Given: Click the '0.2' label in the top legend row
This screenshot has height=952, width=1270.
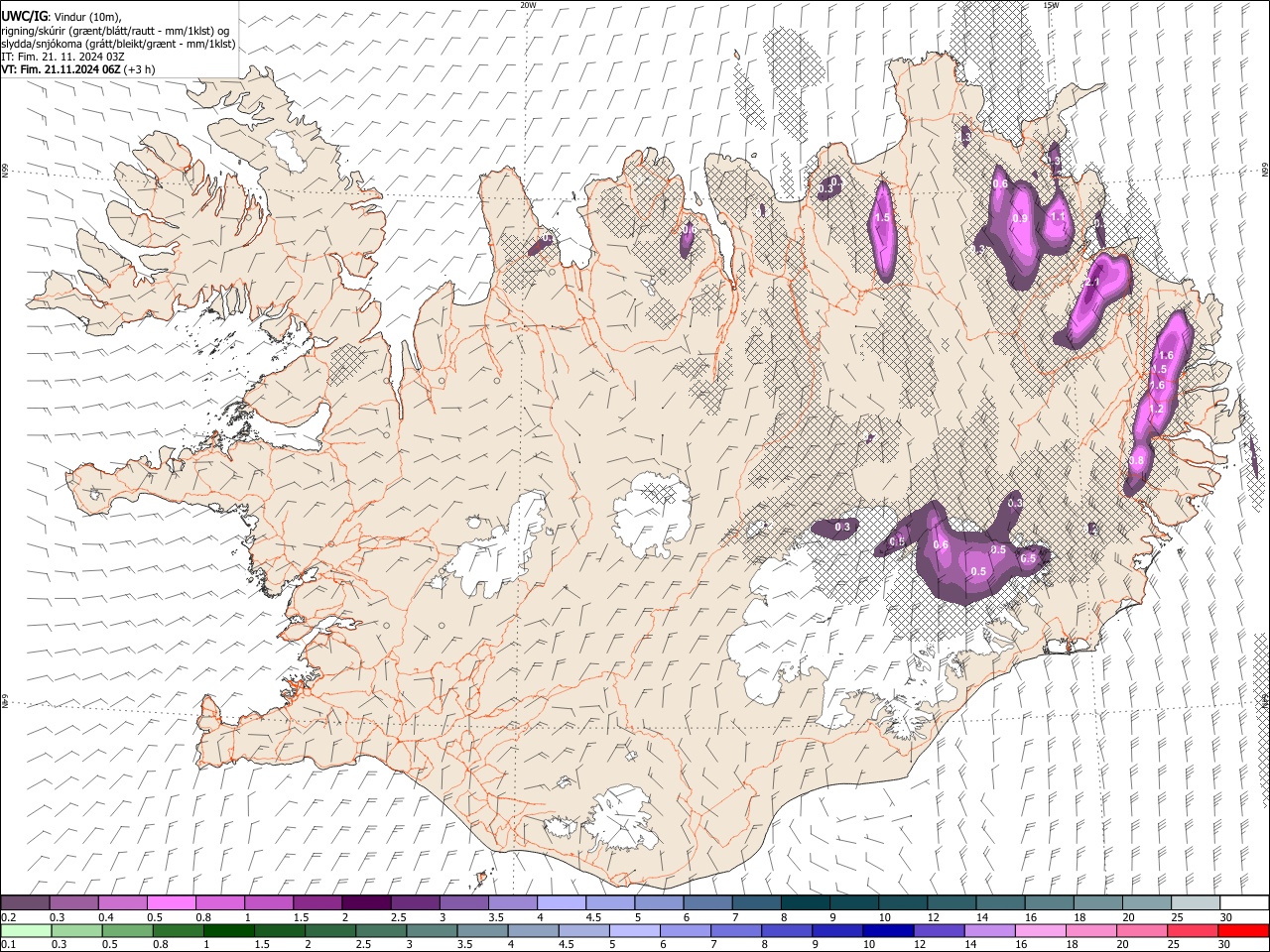Looking at the screenshot, I should coord(9,917).
